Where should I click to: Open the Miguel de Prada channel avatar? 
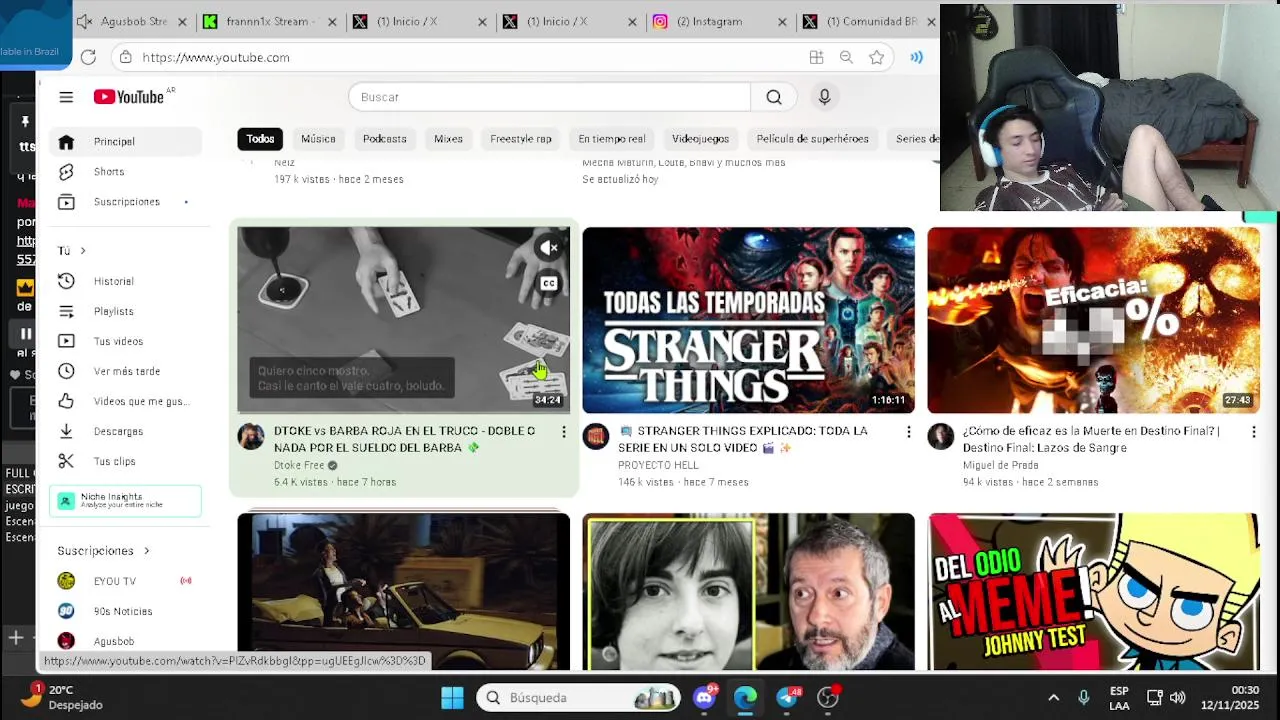[x=941, y=436]
